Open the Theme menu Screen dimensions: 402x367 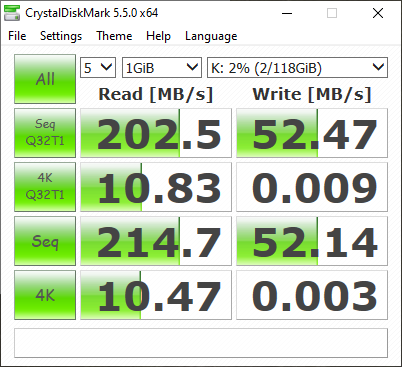[x=114, y=36]
